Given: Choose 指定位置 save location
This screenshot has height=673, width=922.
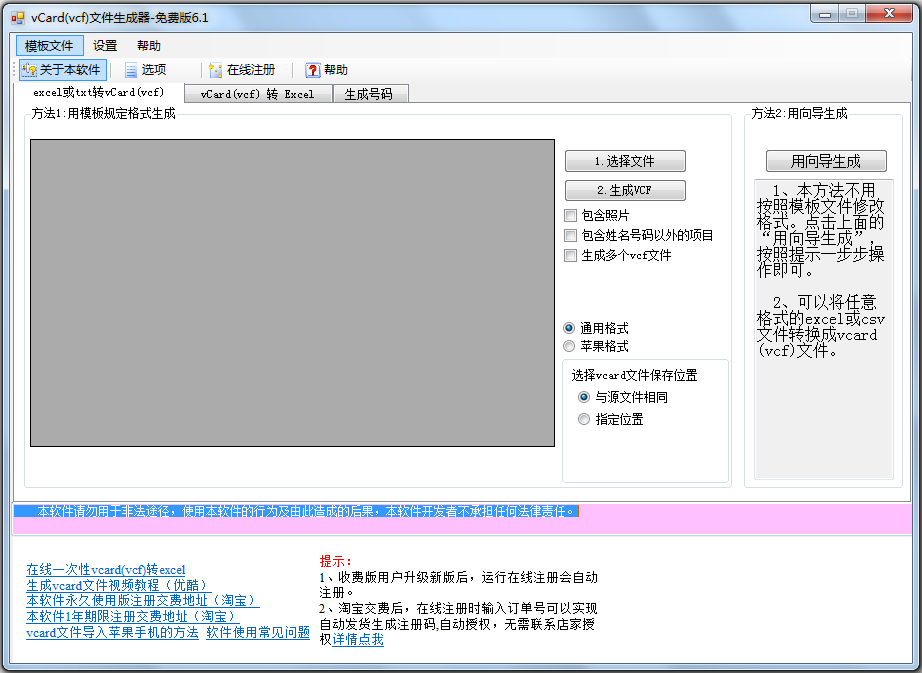Looking at the screenshot, I should coord(610,419).
